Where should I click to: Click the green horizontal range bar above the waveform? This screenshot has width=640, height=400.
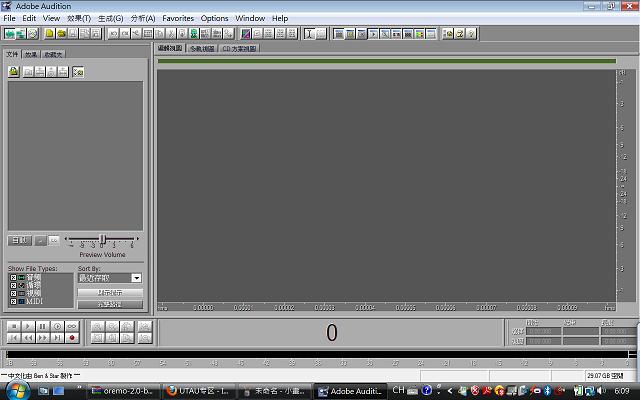(387, 61)
